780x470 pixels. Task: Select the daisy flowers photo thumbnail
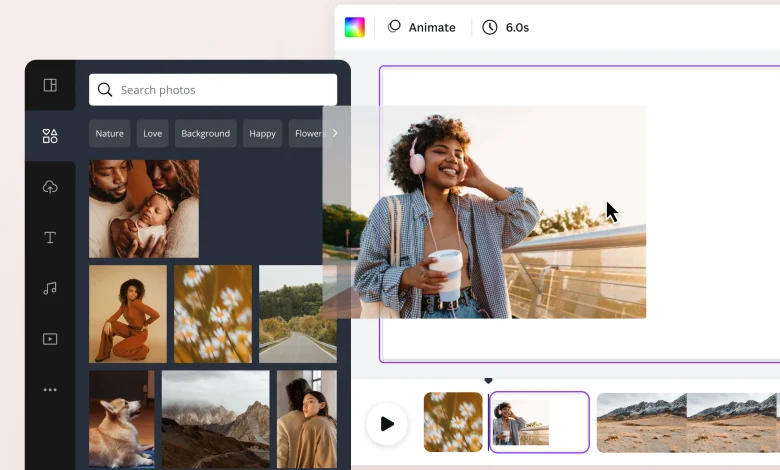pyautogui.click(x=213, y=313)
